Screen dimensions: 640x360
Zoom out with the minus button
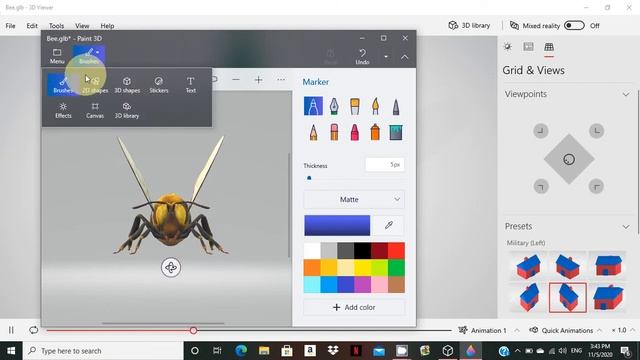click(236, 80)
